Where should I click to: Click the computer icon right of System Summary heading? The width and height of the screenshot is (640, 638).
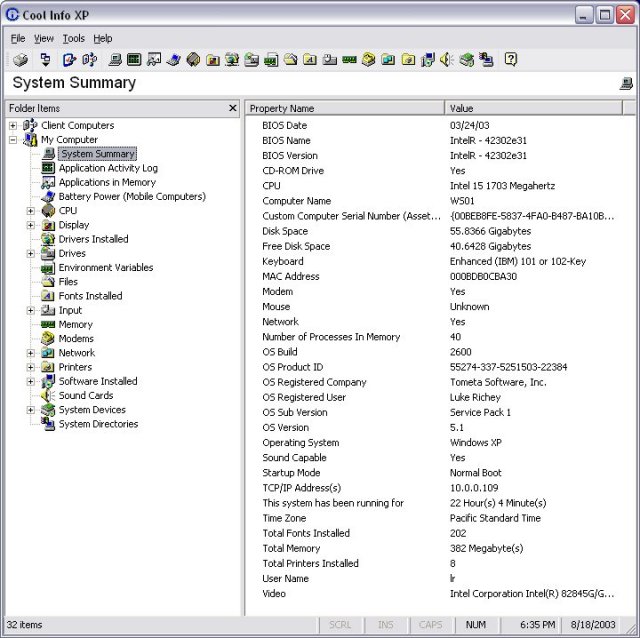(x=626, y=83)
